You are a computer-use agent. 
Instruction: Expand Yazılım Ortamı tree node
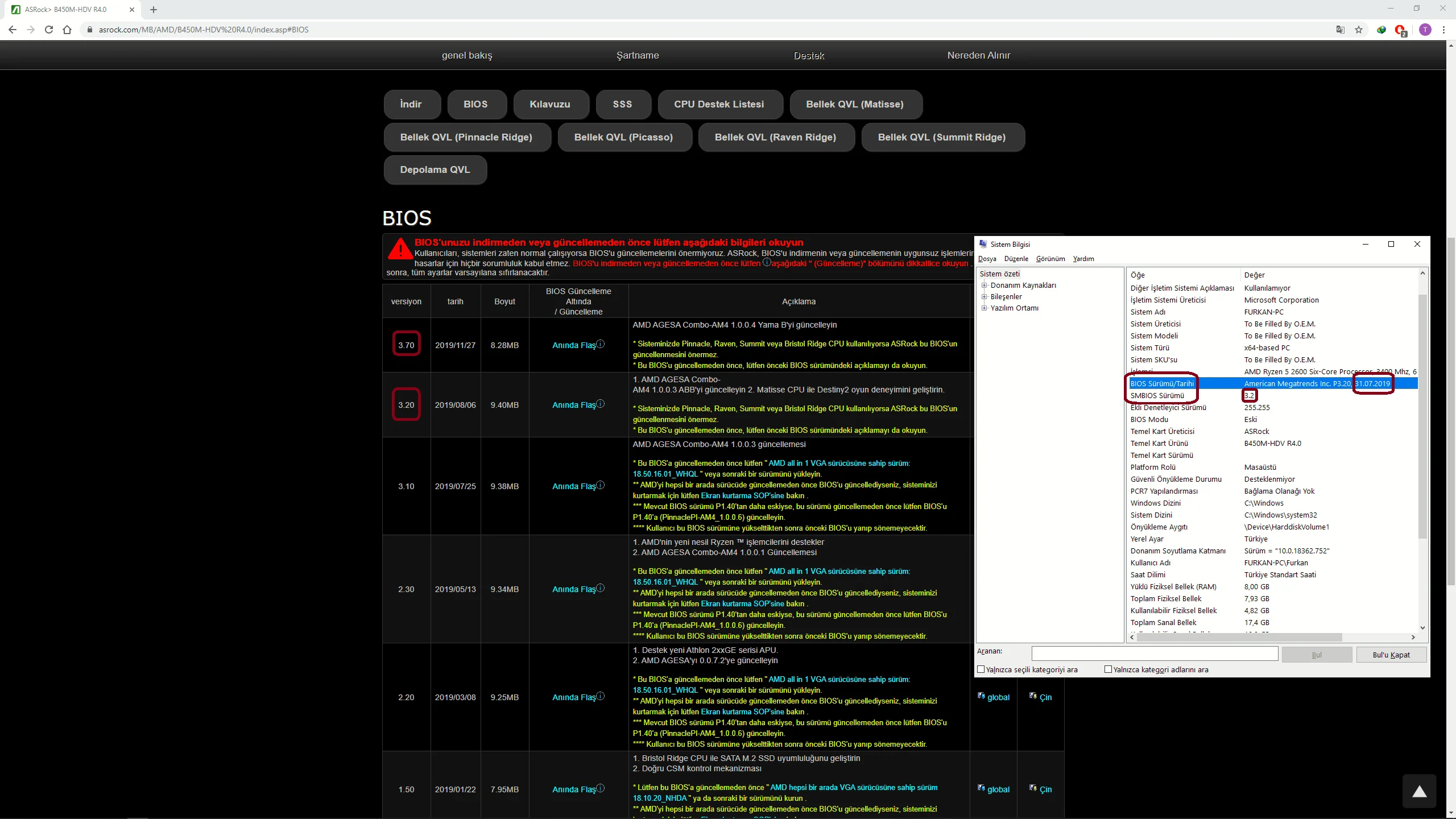pyautogui.click(x=984, y=308)
